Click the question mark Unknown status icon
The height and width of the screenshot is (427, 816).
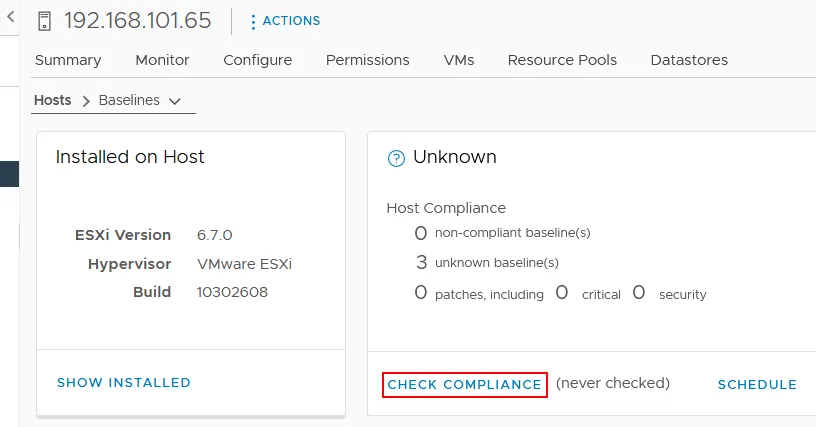pos(396,158)
